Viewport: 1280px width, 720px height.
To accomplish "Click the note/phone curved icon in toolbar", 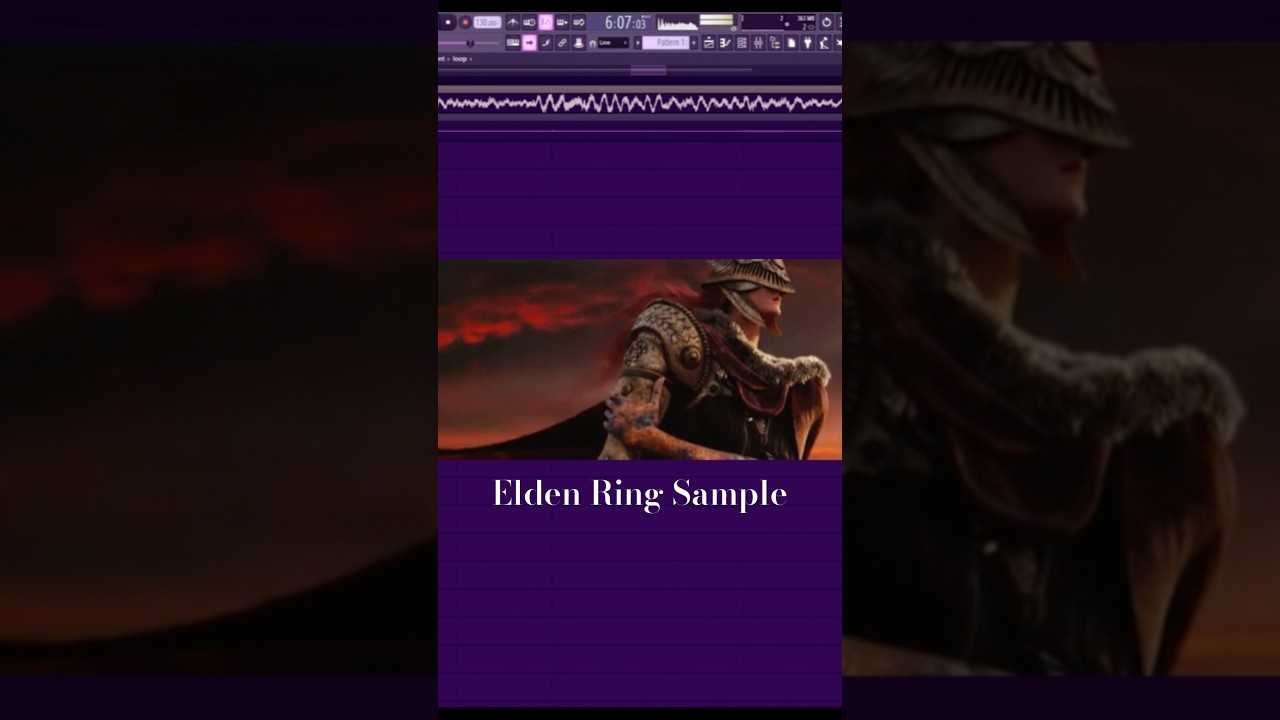I will 545,43.
